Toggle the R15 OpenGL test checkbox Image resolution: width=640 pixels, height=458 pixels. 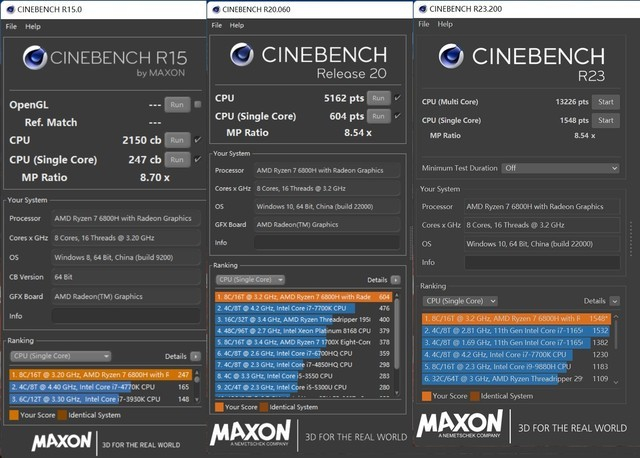pos(196,104)
